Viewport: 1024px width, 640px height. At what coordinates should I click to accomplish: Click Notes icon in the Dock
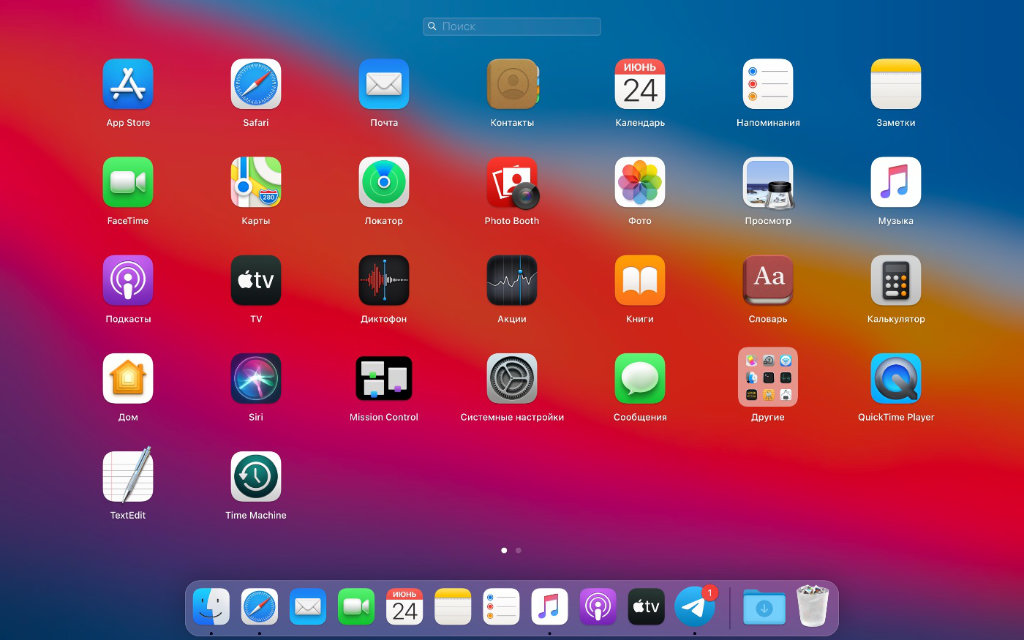coord(453,607)
